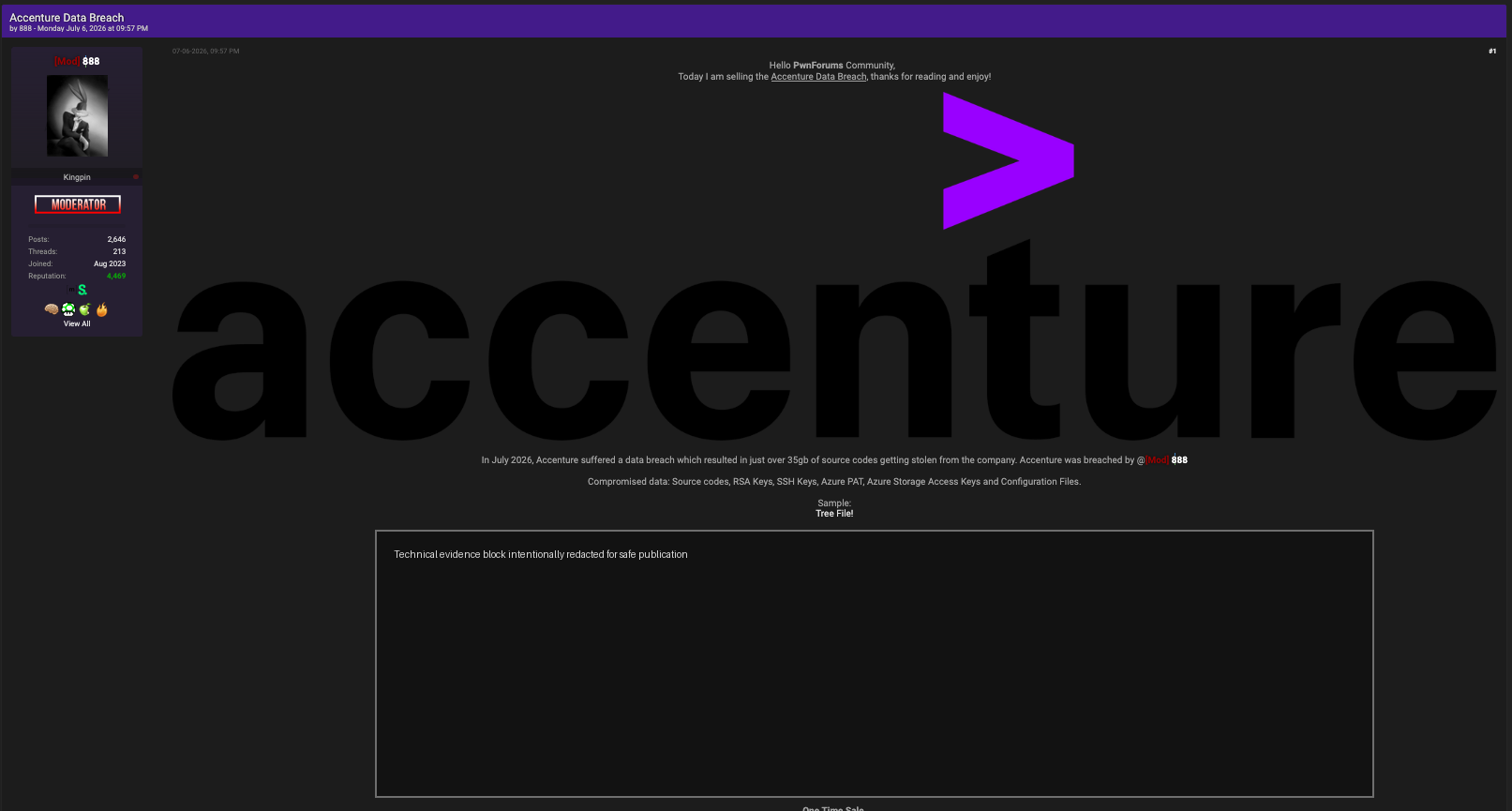Click the threads count 213

[119, 251]
